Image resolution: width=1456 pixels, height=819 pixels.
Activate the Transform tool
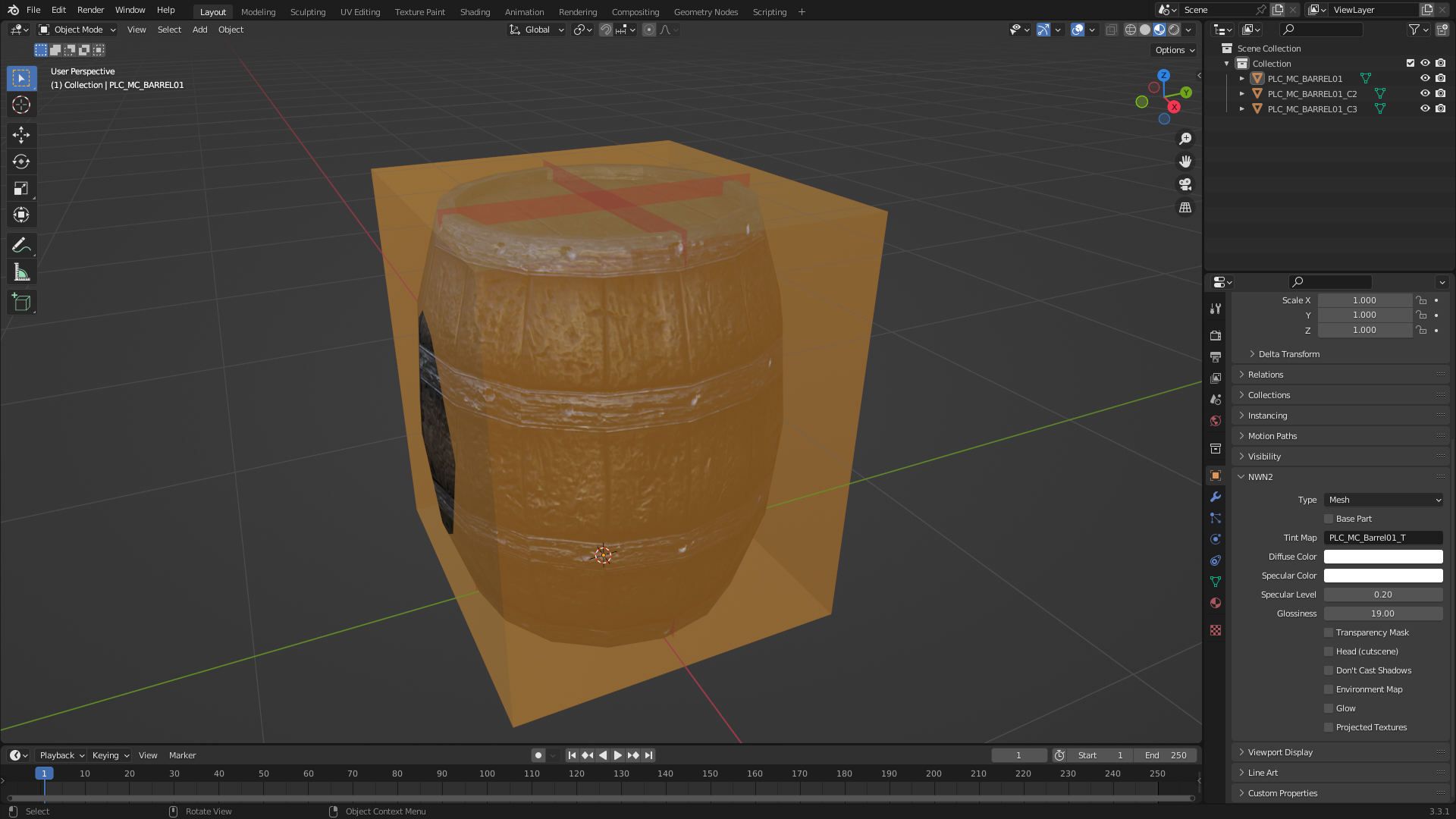point(21,215)
